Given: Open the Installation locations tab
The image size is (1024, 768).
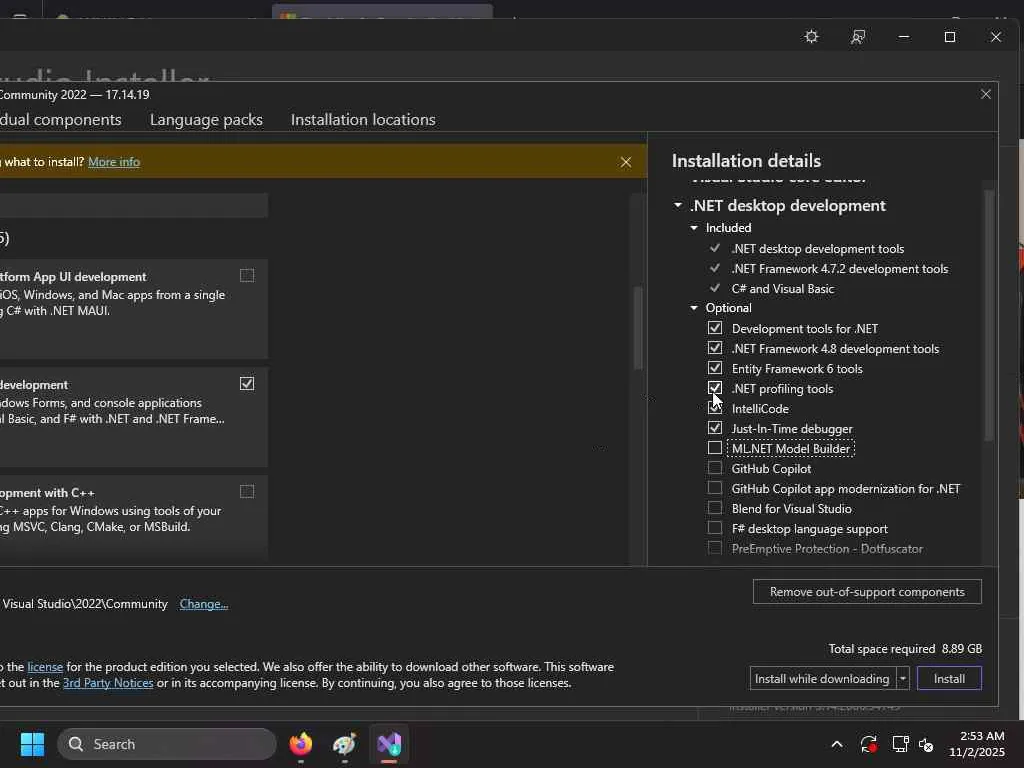Looking at the screenshot, I should click(x=363, y=120).
